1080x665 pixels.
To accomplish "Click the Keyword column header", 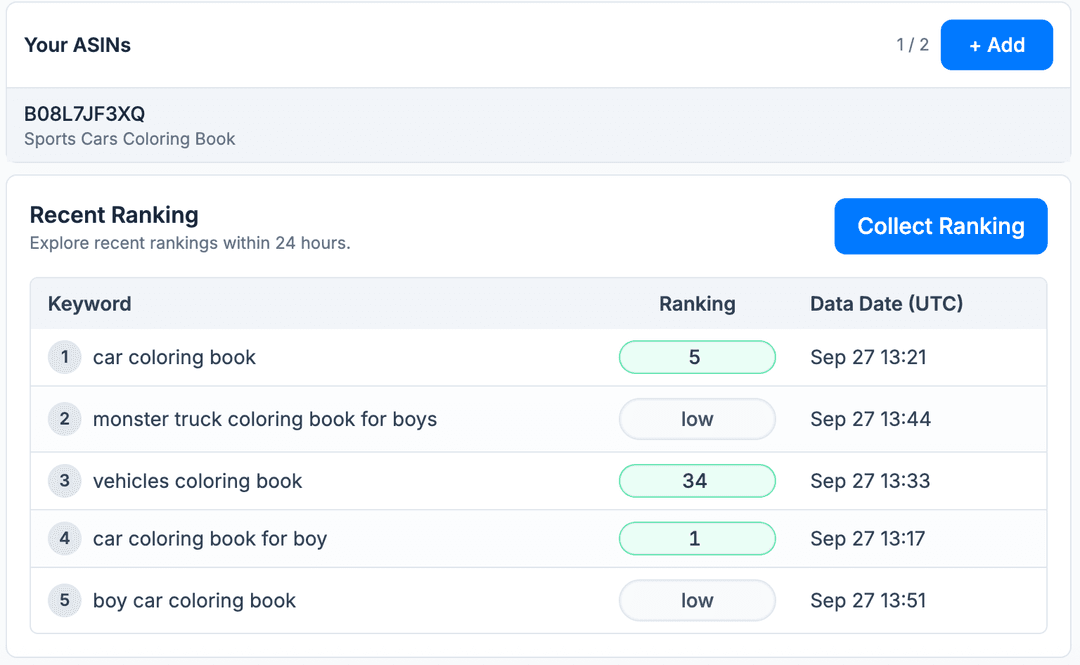I will point(89,303).
